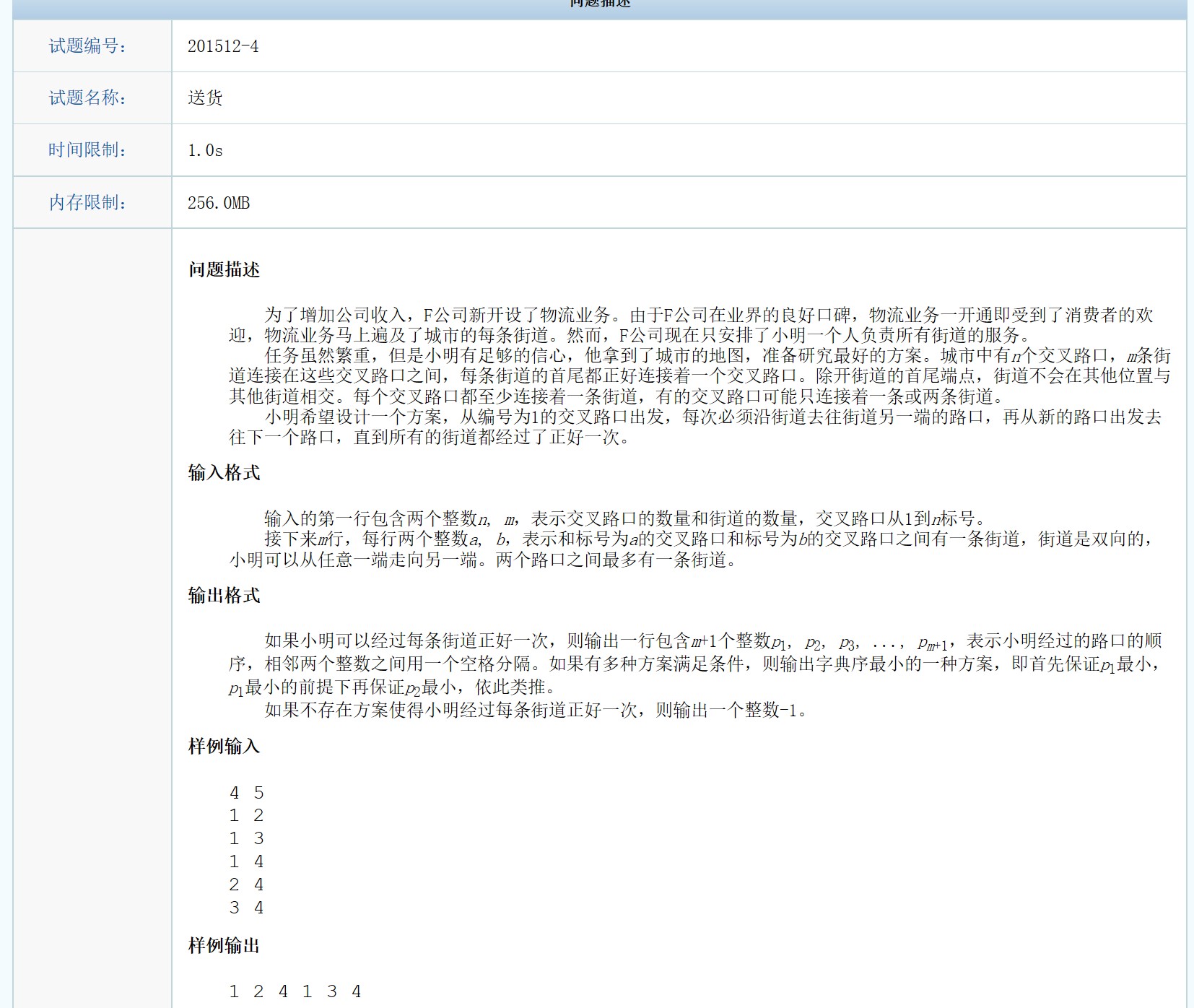Click paragraph starting 小明希望设计一个方案
Viewport: 1194px width, 1008px height.
[695, 427]
